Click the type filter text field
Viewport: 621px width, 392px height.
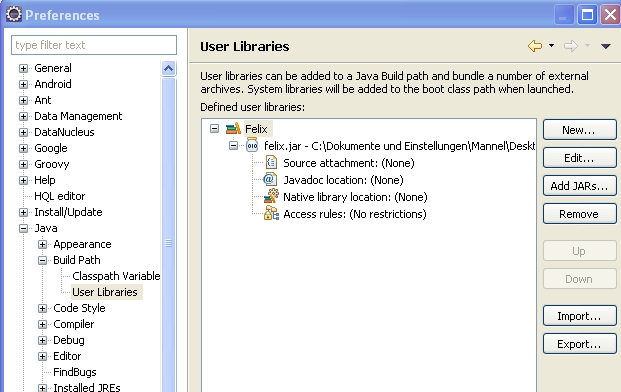tap(94, 45)
